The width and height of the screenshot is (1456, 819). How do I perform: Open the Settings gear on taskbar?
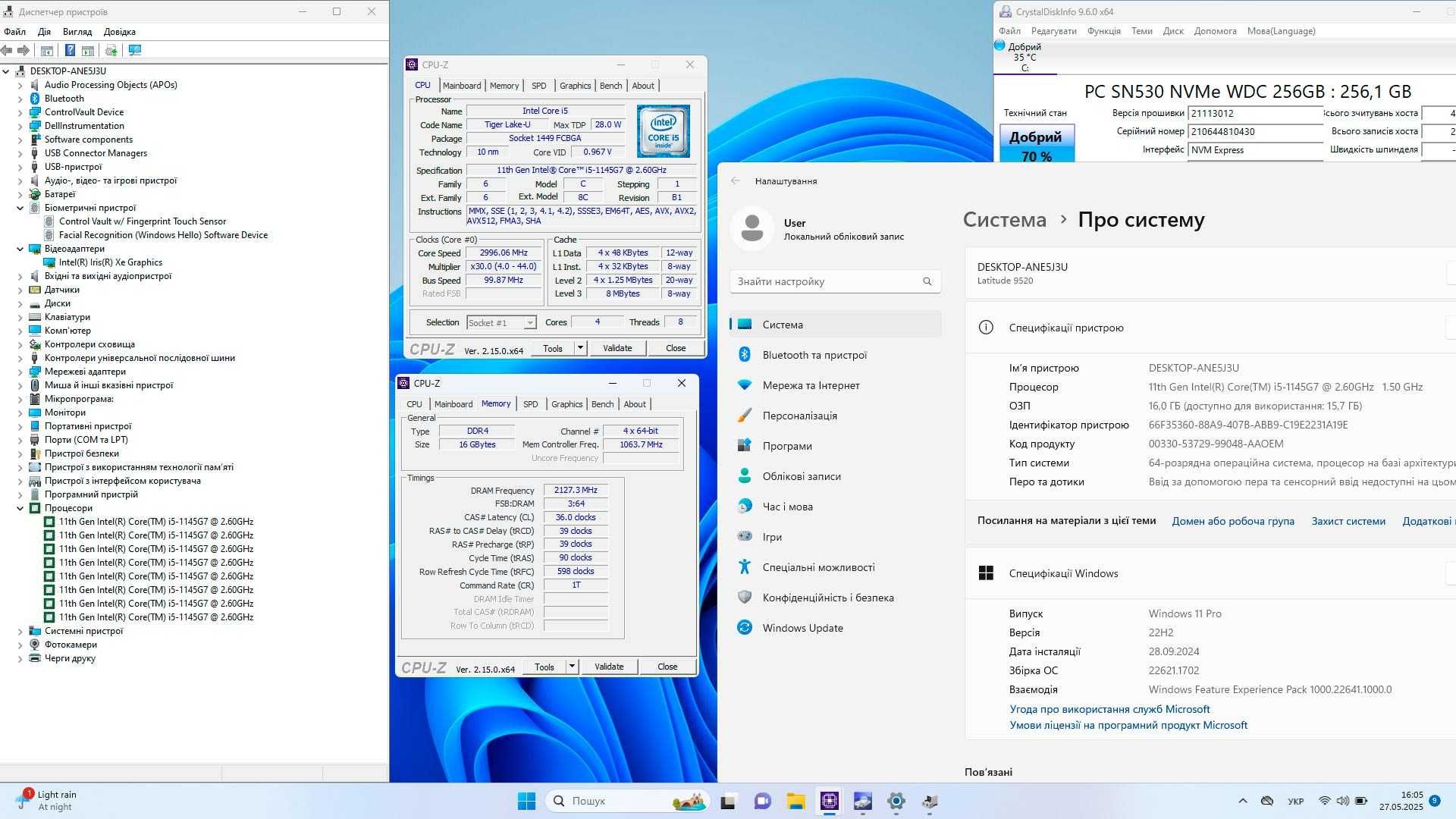(x=896, y=801)
